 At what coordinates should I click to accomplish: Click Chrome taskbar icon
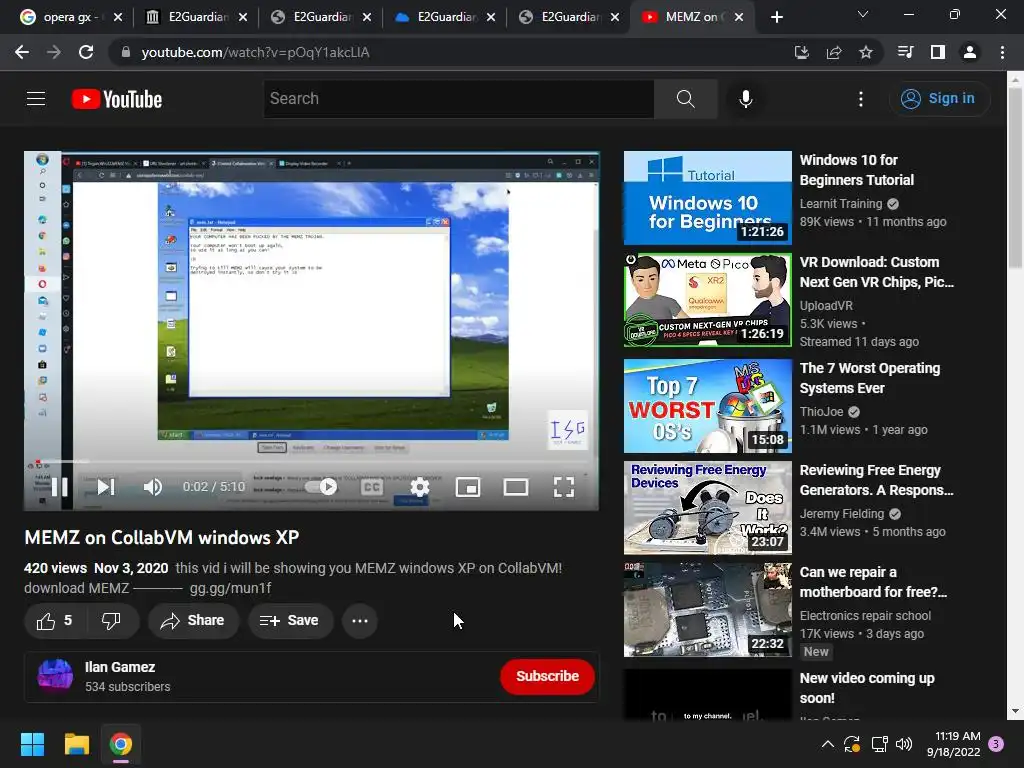coord(121,744)
